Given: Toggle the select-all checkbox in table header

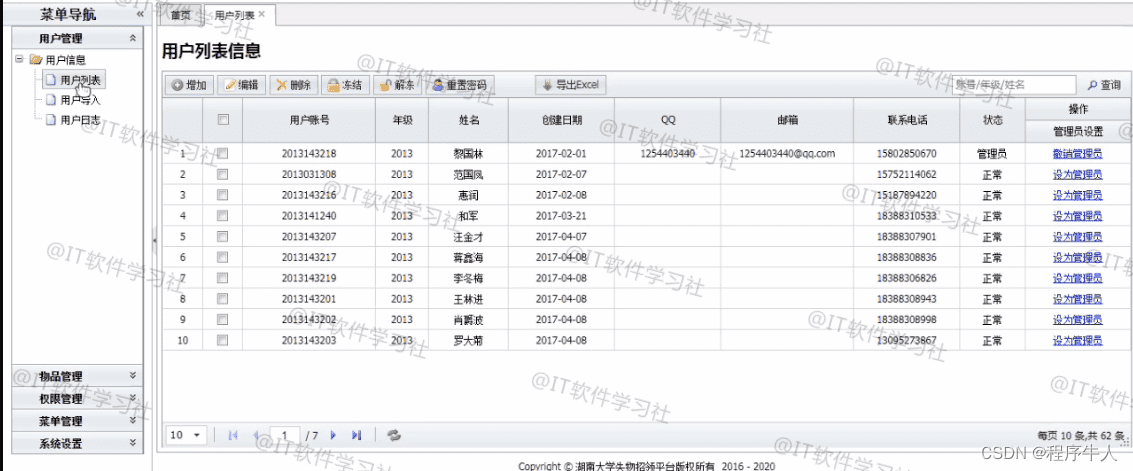Looking at the screenshot, I should pos(223,120).
